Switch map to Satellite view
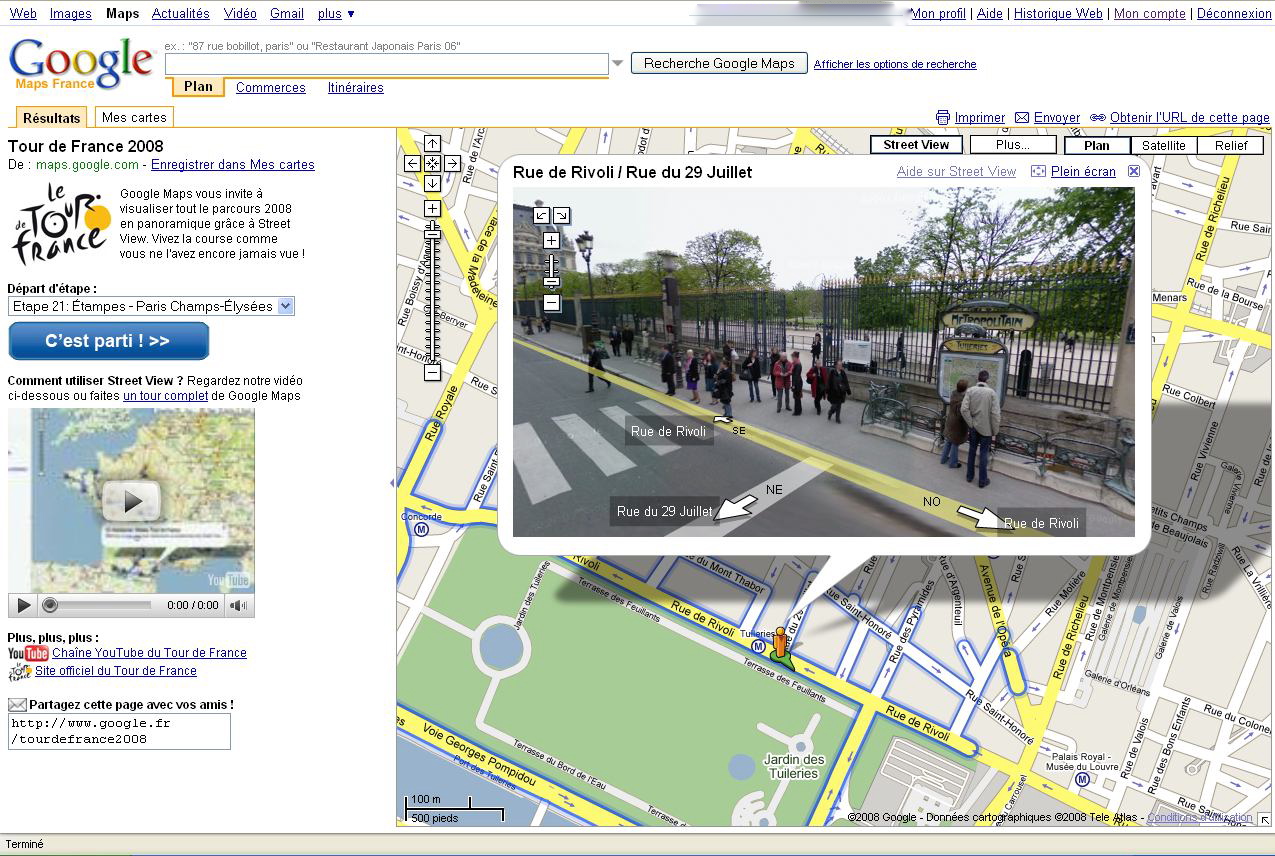The height and width of the screenshot is (856, 1275). pos(1164,146)
